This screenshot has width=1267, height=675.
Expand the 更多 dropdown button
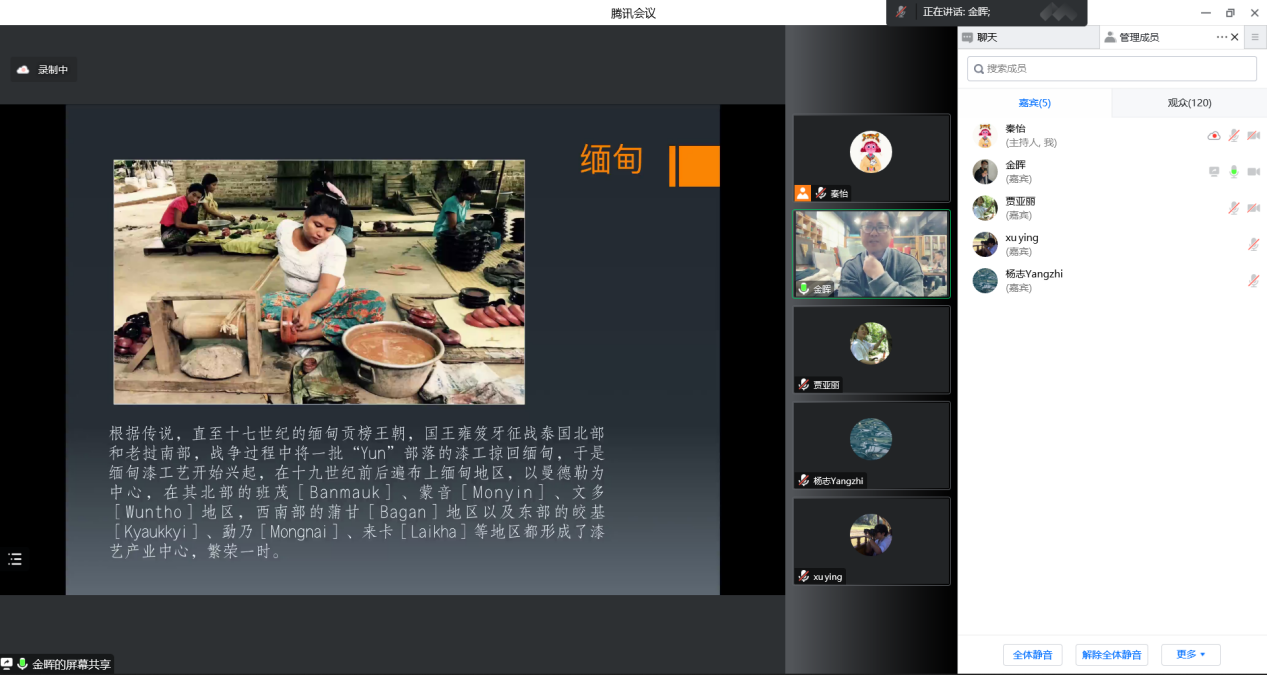(1190, 655)
